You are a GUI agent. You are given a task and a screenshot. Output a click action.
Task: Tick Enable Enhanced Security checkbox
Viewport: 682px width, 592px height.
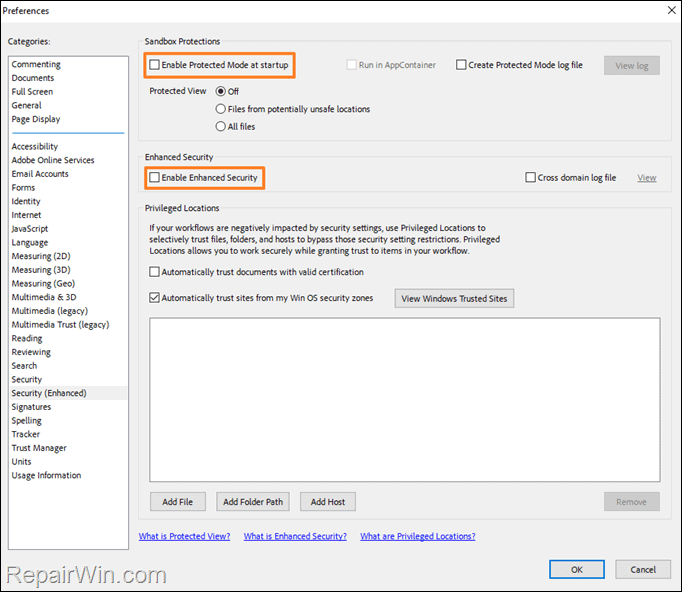(154, 177)
